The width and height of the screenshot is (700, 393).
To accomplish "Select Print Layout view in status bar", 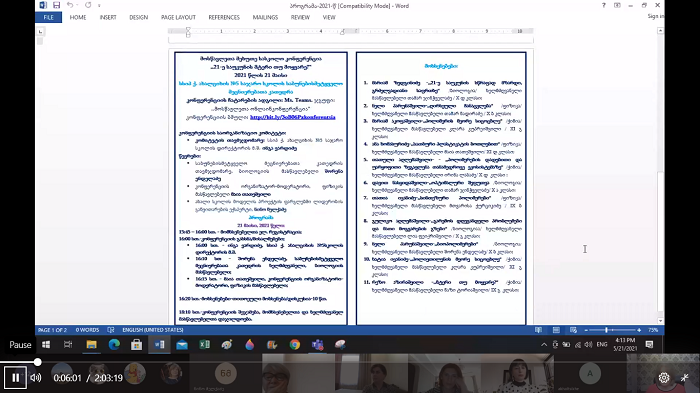I will pos(556,330).
